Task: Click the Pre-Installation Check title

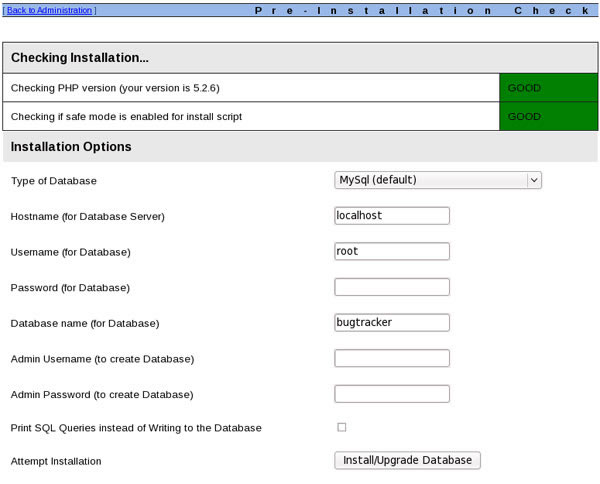Action: coord(422,10)
